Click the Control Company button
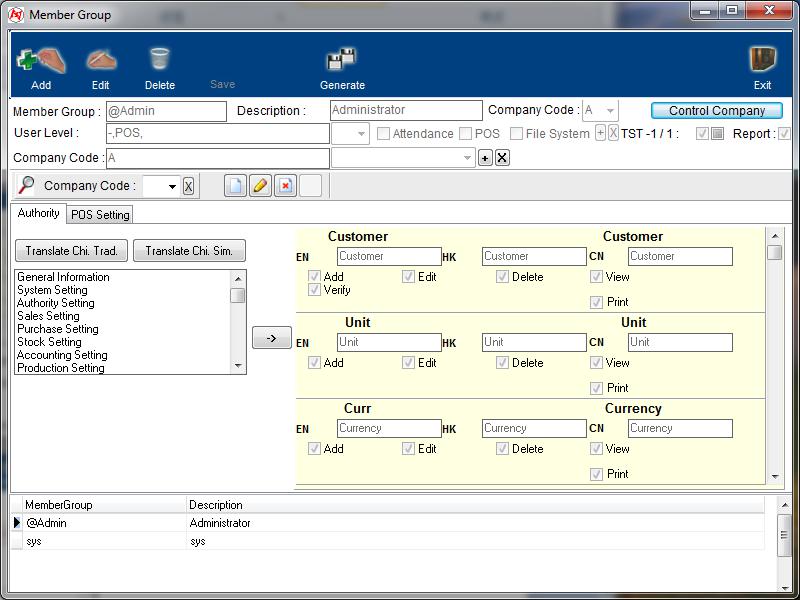 point(716,111)
